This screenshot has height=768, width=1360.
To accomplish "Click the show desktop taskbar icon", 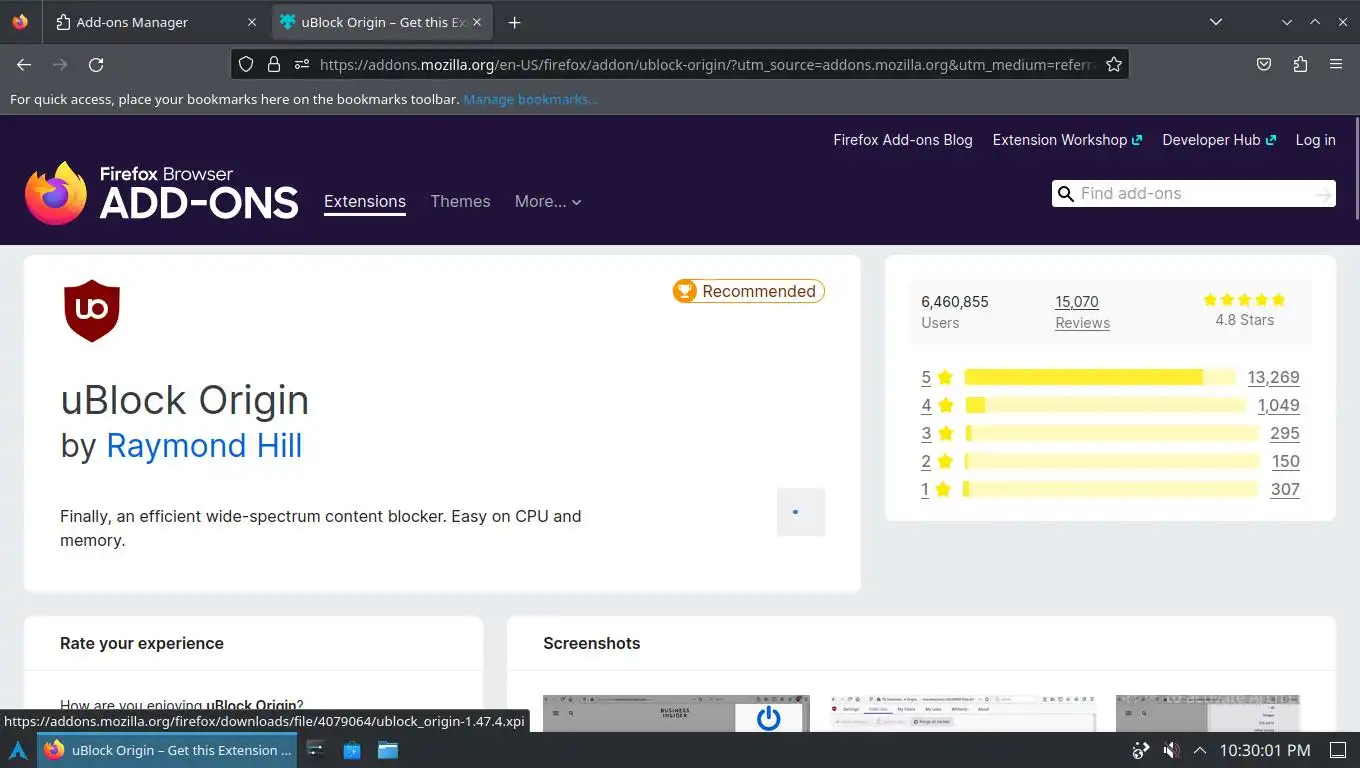I will coord(1338,750).
